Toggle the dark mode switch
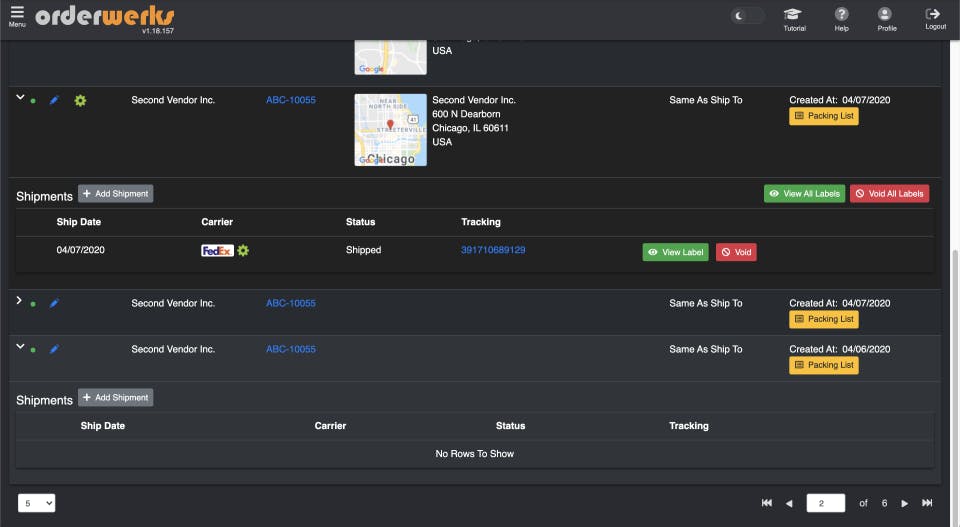Viewport: 960px width, 527px height. tap(747, 16)
